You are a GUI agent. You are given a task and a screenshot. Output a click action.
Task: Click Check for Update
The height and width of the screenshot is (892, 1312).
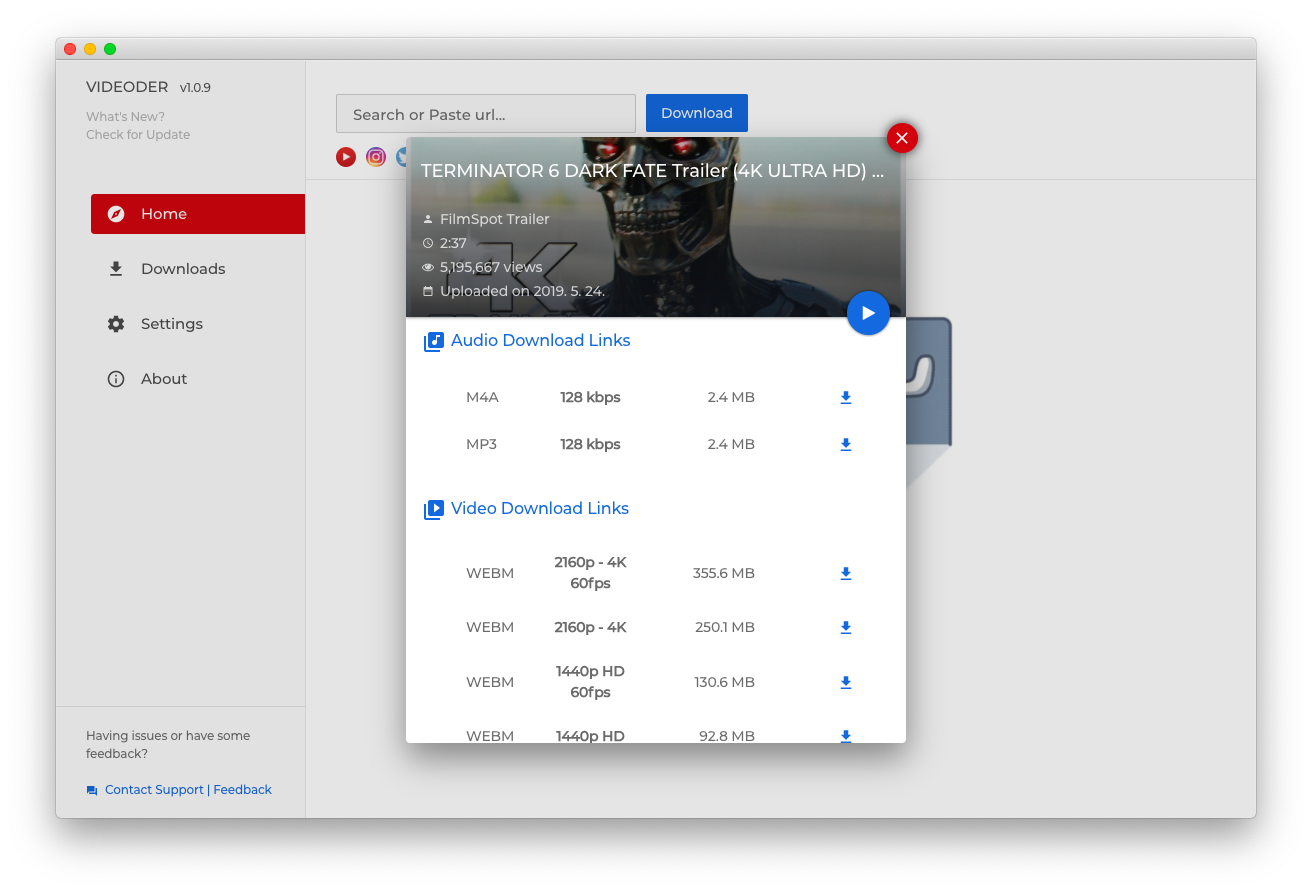(x=138, y=135)
